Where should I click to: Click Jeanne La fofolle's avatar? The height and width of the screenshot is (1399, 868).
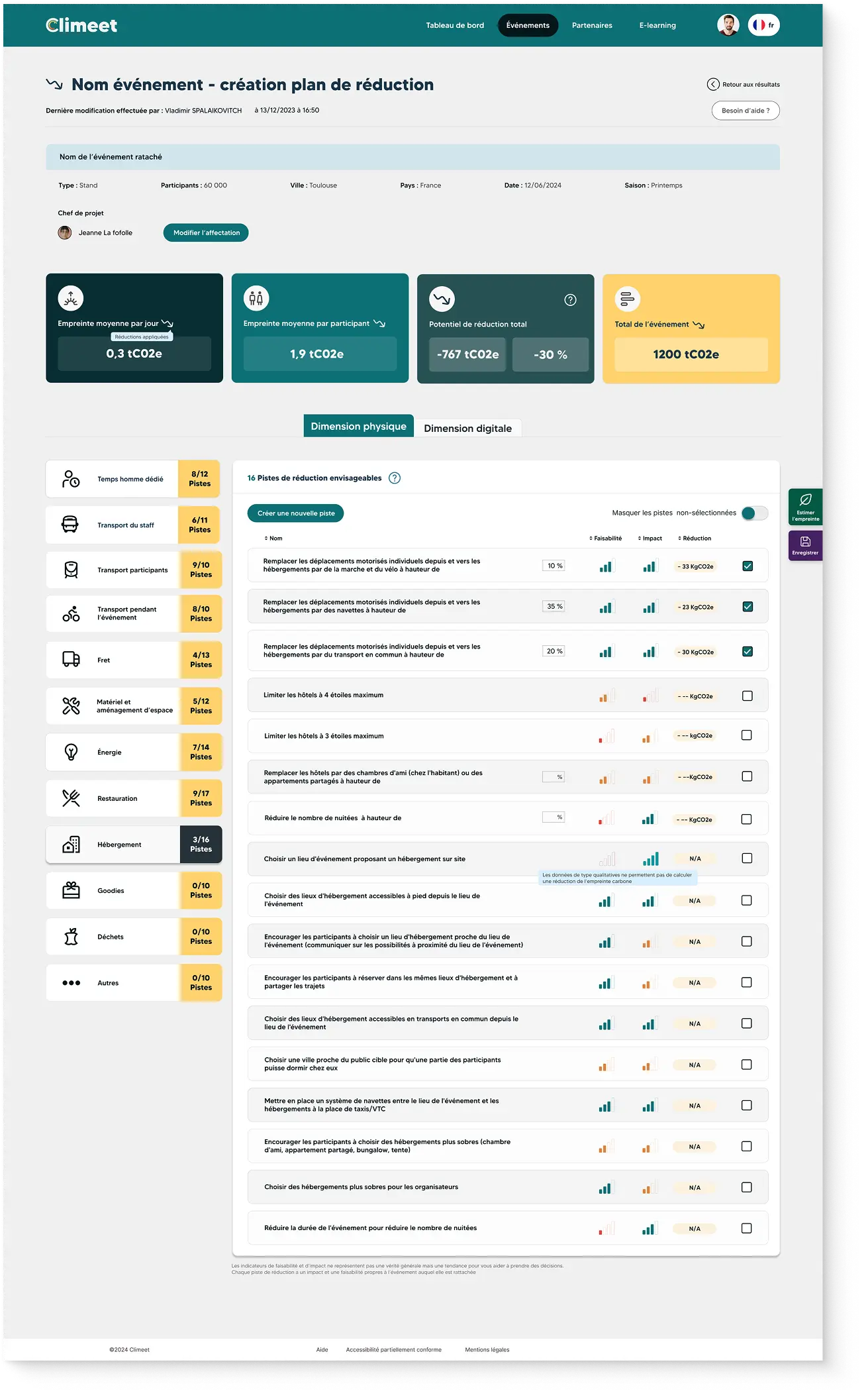pos(65,233)
